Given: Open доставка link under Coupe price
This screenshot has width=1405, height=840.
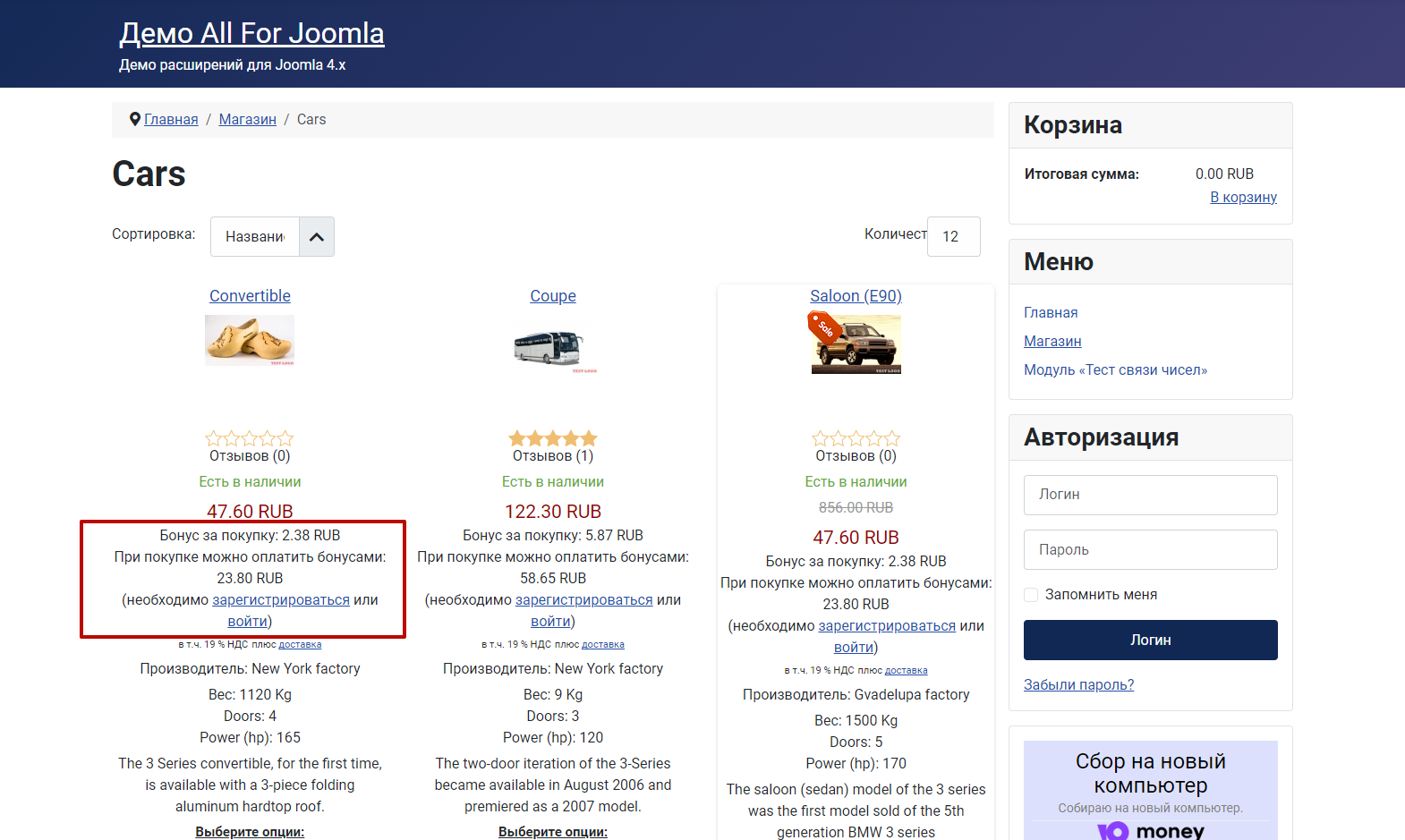Looking at the screenshot, I should click(603, 644).
